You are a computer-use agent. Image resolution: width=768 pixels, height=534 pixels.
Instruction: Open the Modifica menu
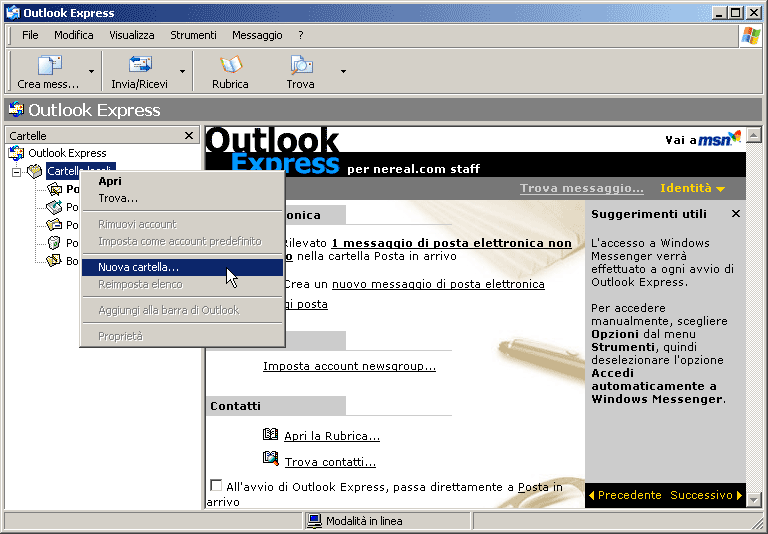tap(74, 35)
